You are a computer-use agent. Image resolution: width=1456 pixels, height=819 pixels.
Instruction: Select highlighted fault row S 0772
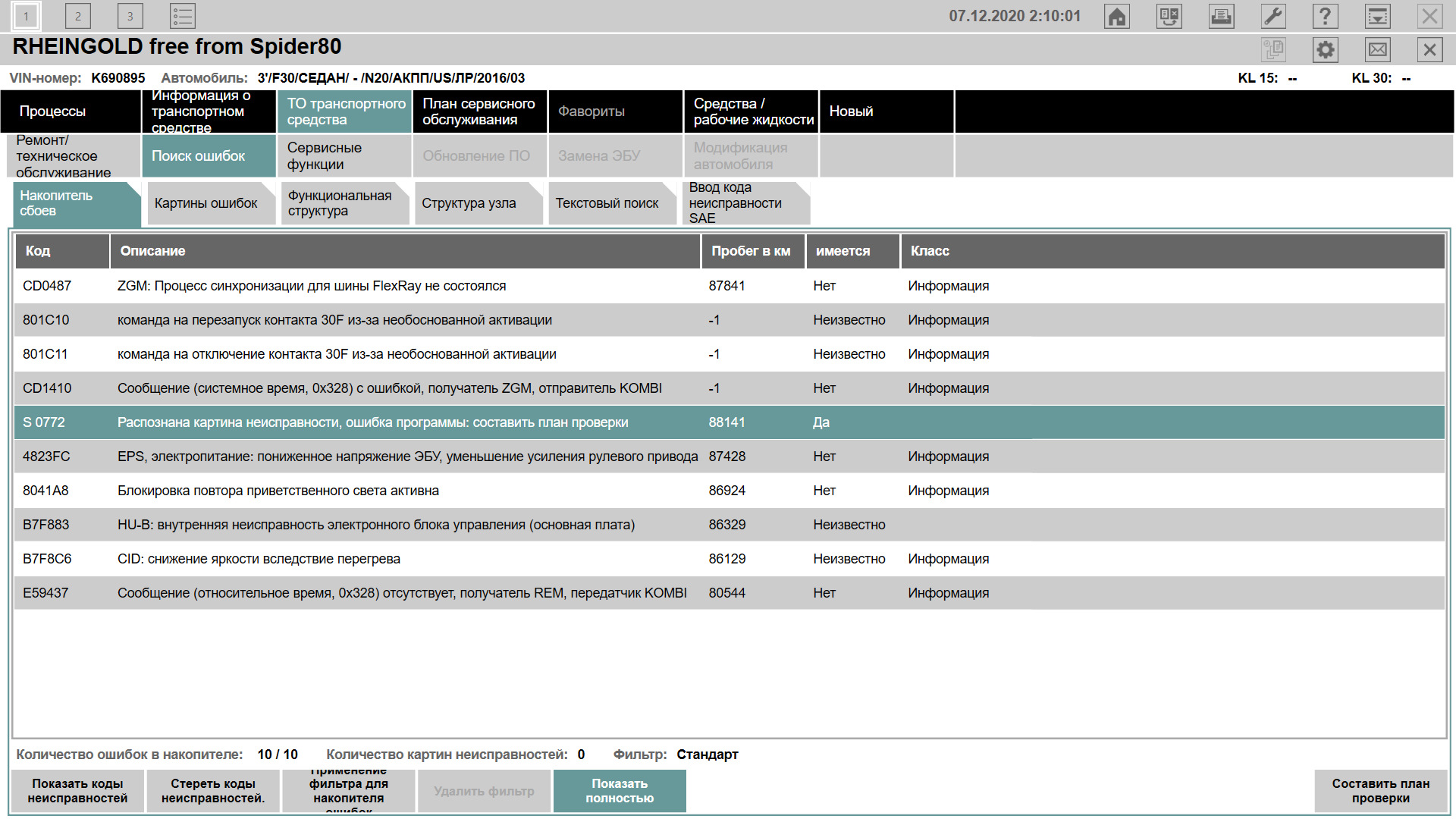[x=730, y=422]
